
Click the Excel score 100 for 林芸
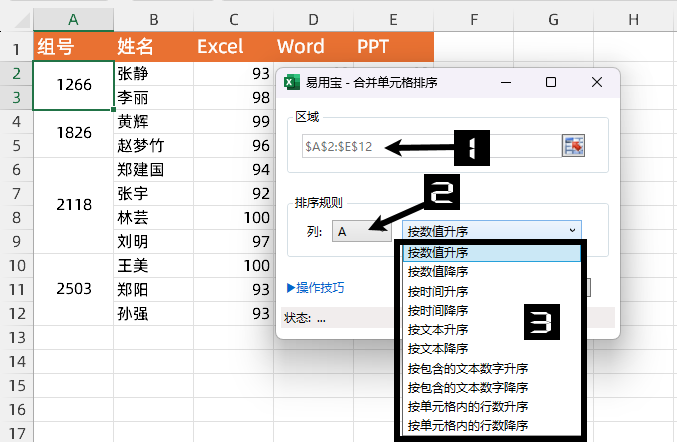coord(234,218)
